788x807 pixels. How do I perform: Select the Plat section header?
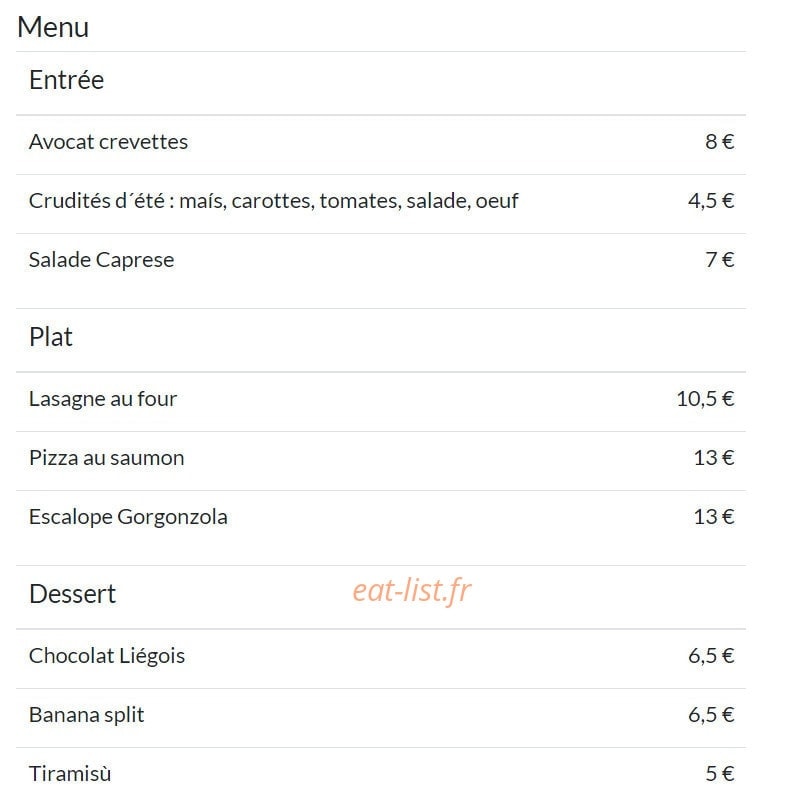click(50, 337)
